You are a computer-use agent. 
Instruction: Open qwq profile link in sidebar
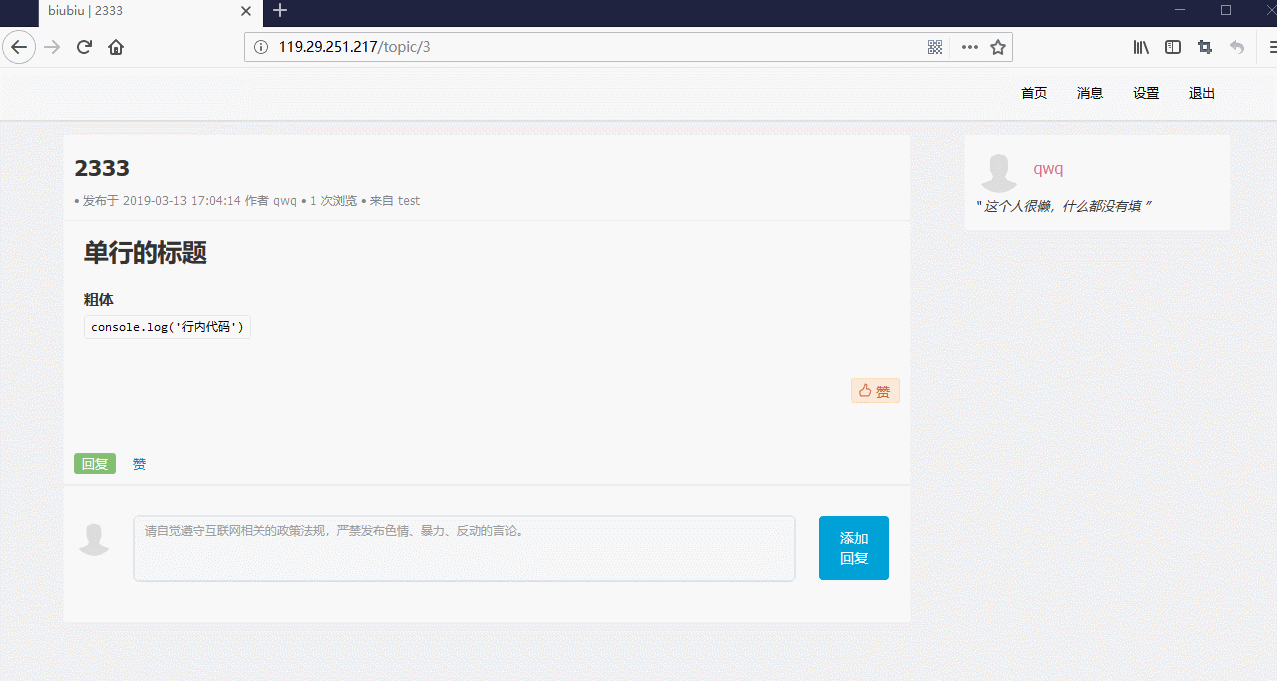coord(1048,169)
